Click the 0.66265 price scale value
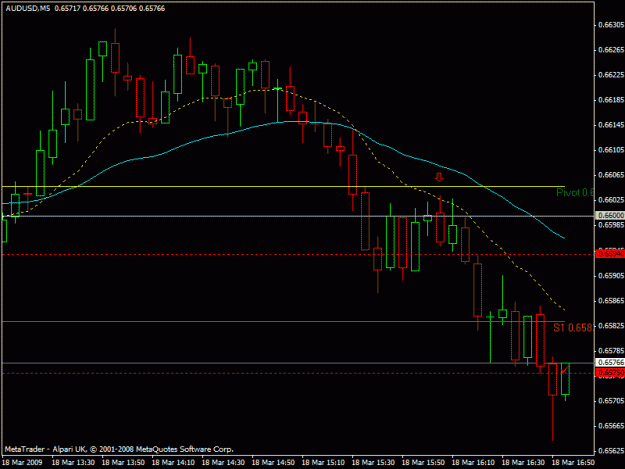 [x=611, y=50]
